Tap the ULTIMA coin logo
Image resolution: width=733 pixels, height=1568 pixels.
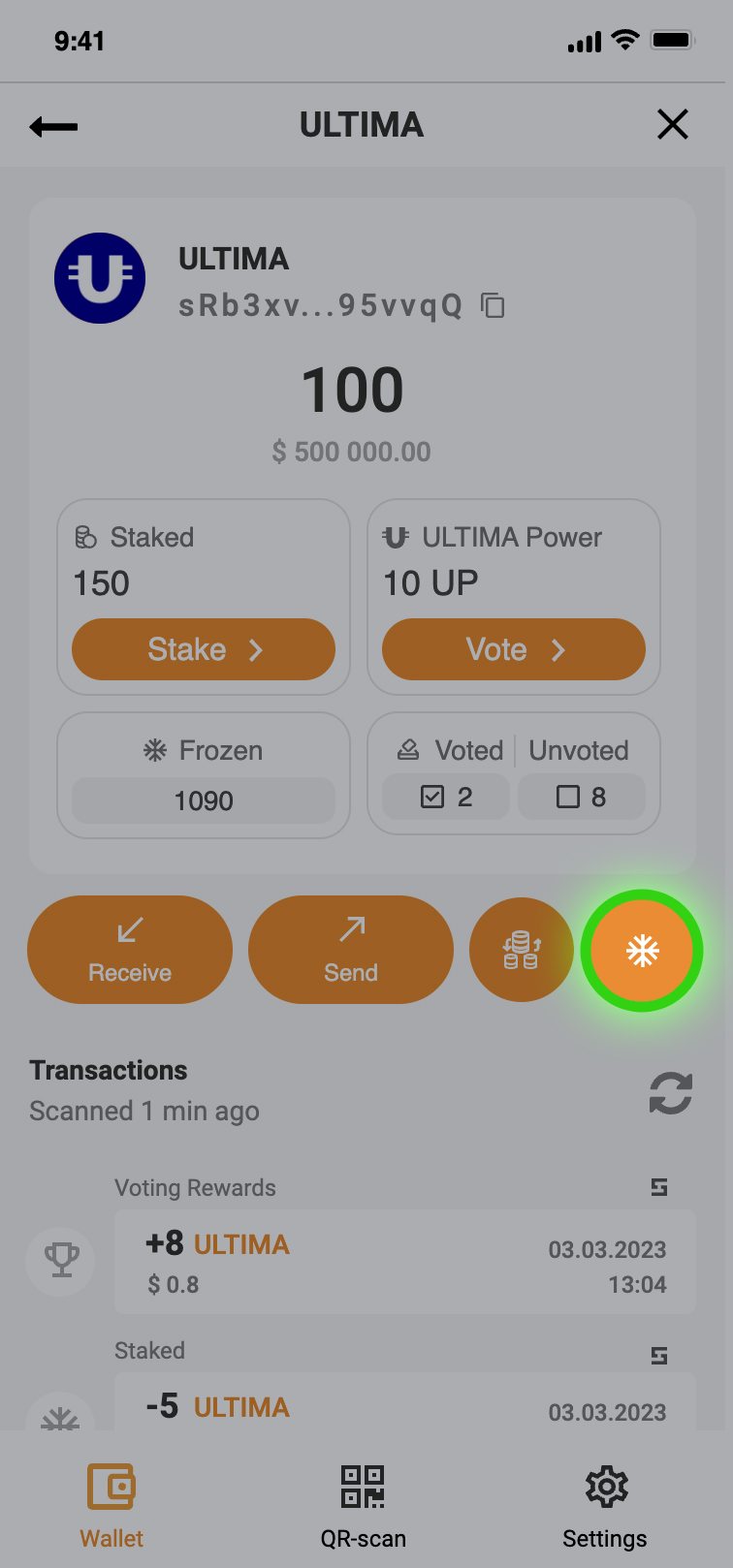100,278
